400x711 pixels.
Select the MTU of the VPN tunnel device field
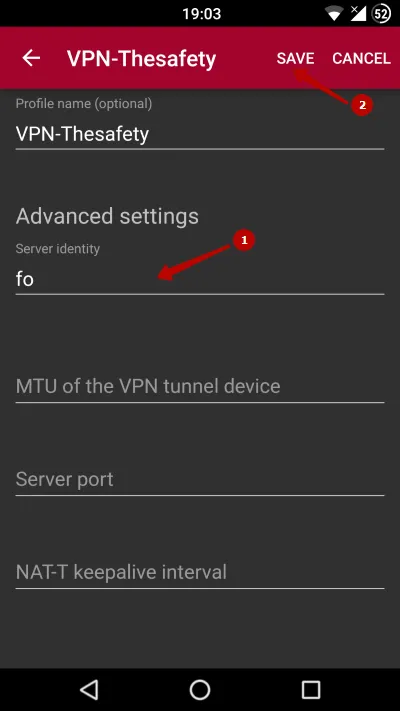pyautogui.click(x=200, y=387)
